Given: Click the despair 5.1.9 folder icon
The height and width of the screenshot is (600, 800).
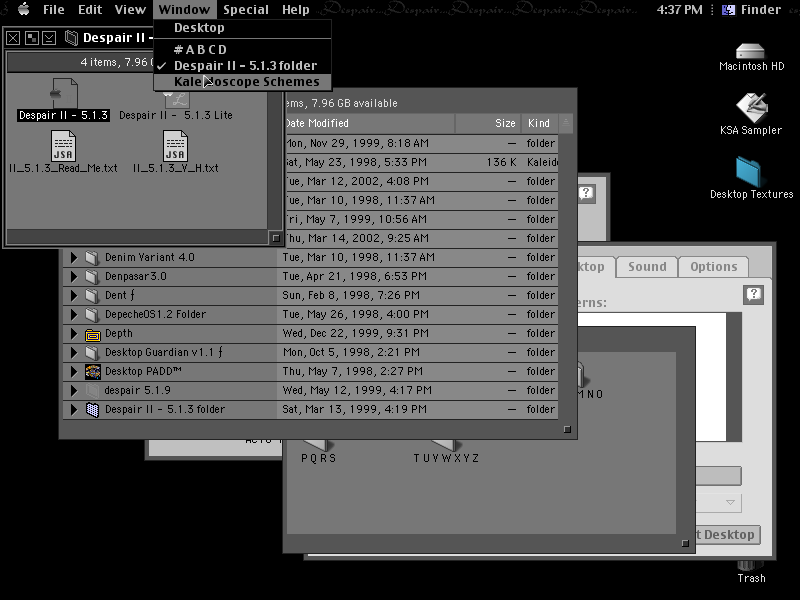Looking at the screenshot, I should (x=92, y=391).
